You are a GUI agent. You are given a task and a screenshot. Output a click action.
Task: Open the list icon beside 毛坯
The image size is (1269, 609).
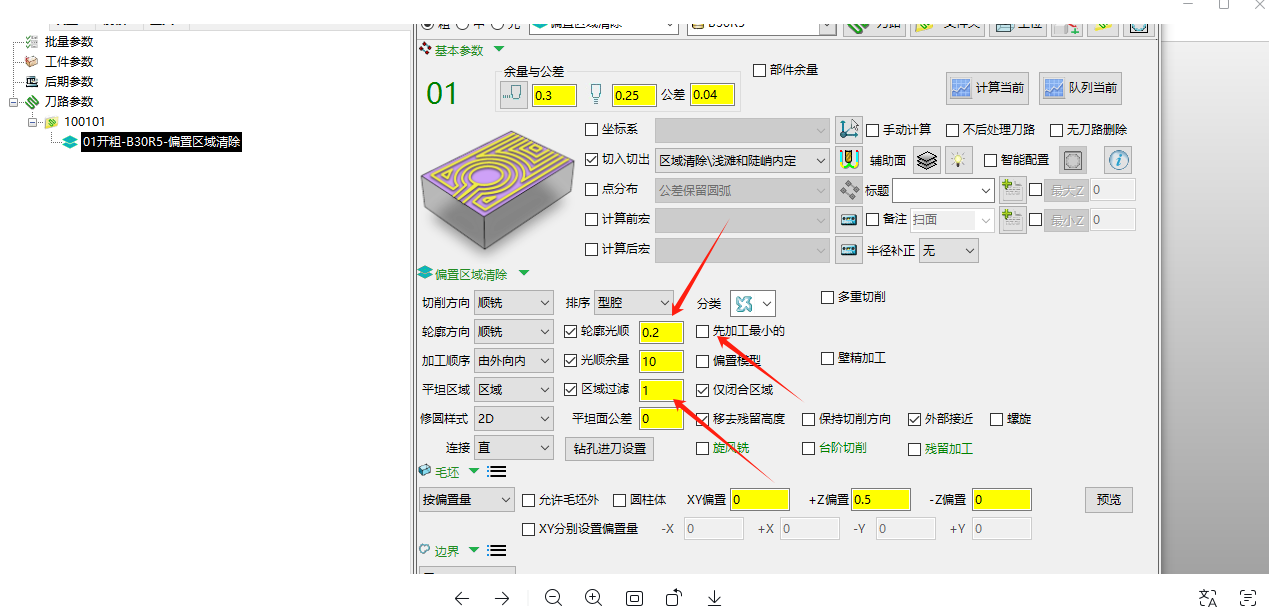click(x=497, y=471)
